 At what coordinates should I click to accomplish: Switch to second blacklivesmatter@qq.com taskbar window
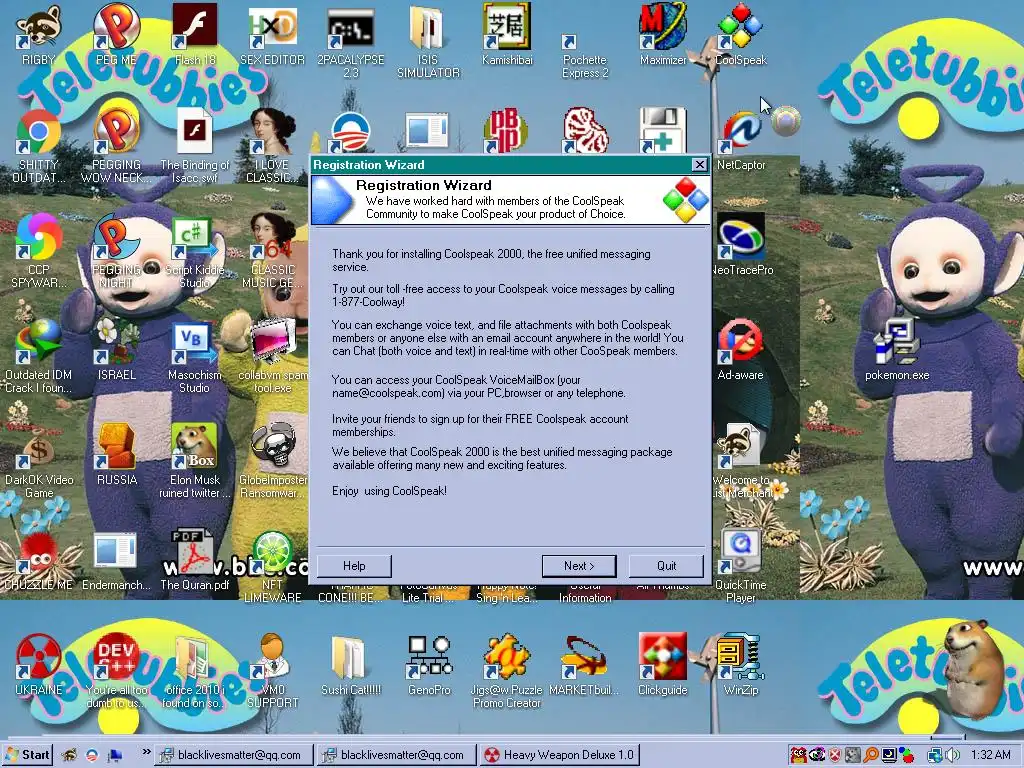396,755
